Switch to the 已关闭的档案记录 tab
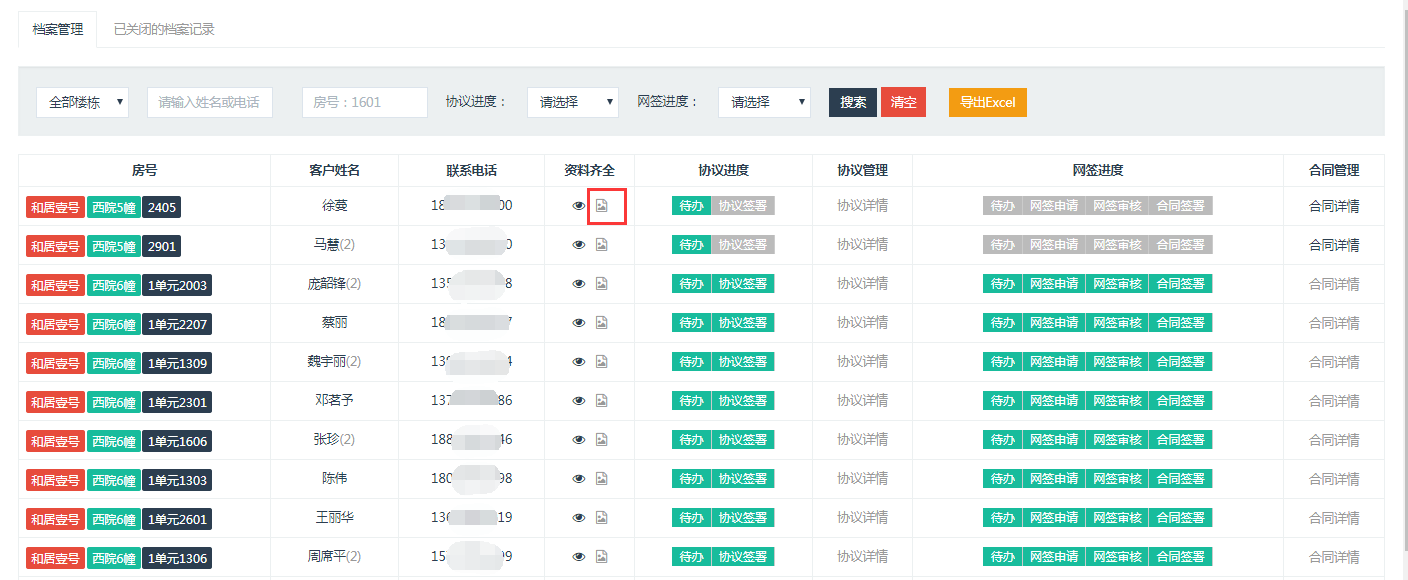The height and width of the screenshot is (580, 1408). 164,29
